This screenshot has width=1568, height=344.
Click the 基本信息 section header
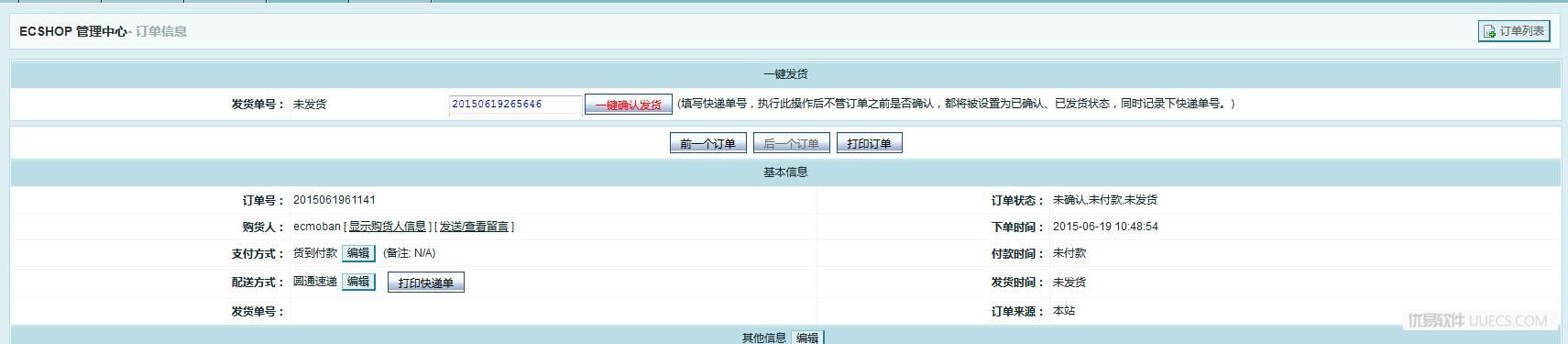pos(785,172)
